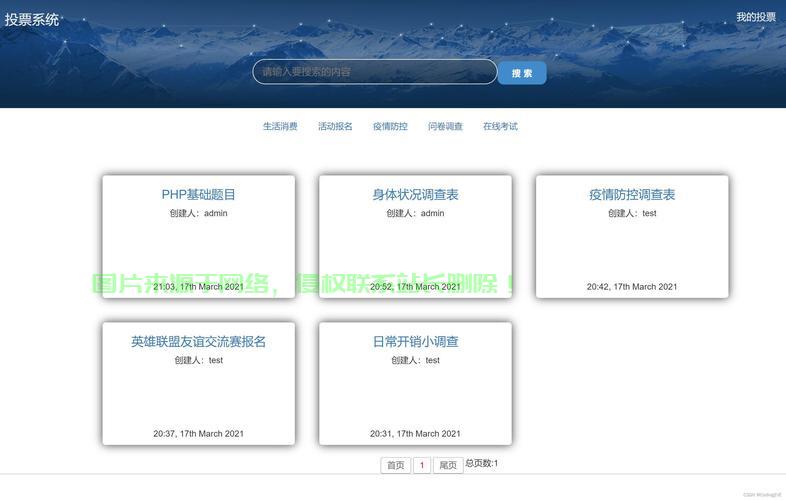Open the 疫情防控调查表 poll
The width and height of the screenshot is (786, 500).
pos(632,195)
